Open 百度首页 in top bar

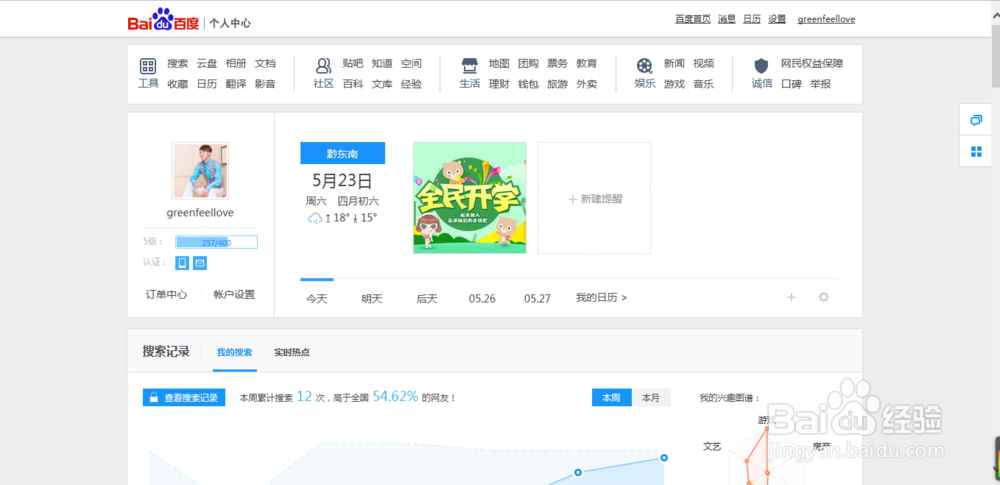[x=693, y=19]
